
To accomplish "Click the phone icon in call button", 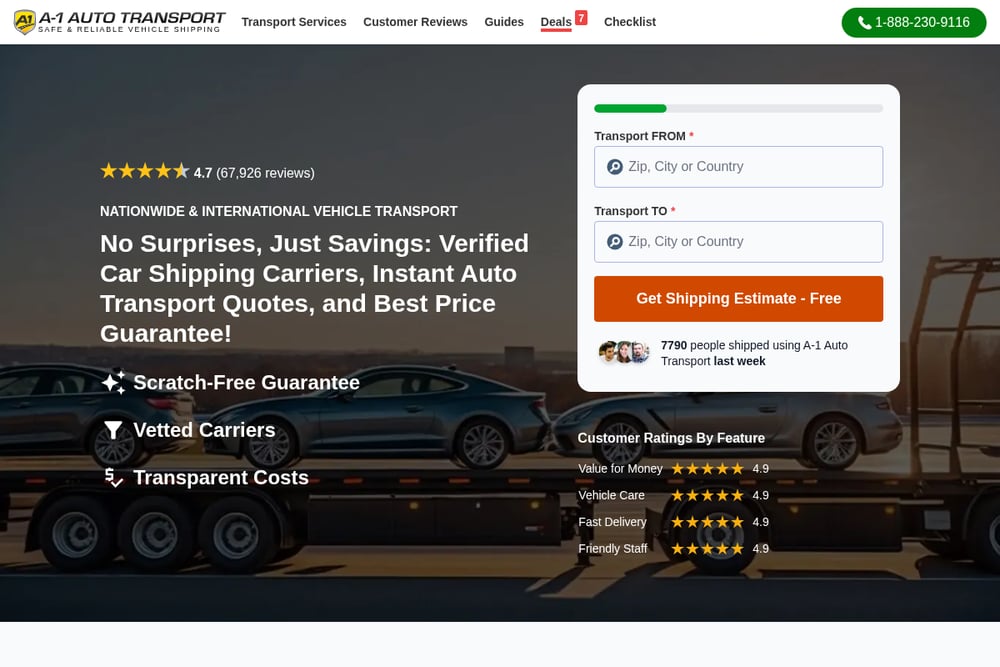I will coord(864,23).
